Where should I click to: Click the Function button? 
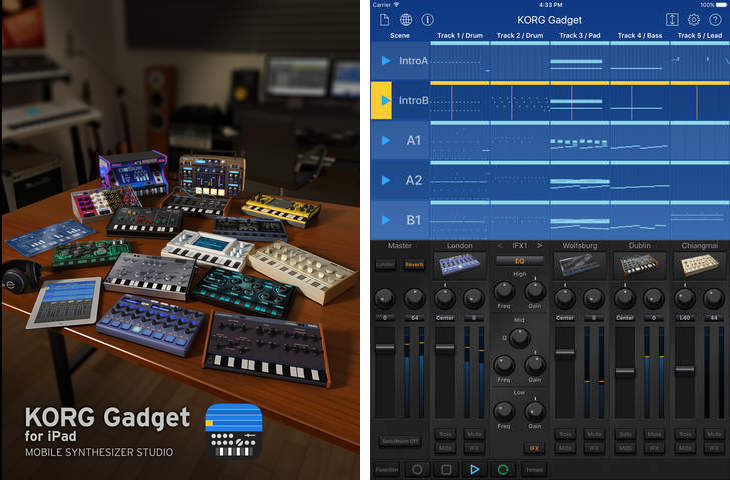pyautogui.click(x=387, y=469)
